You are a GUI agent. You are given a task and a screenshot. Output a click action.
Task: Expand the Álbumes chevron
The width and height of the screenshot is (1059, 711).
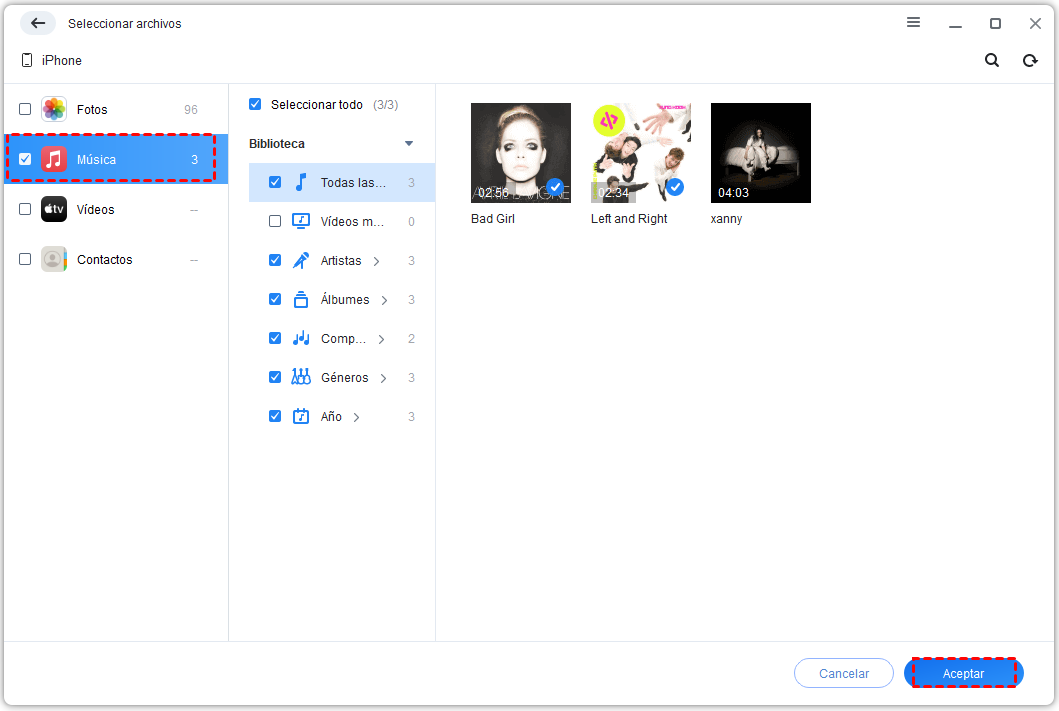[x=384, y=300]
